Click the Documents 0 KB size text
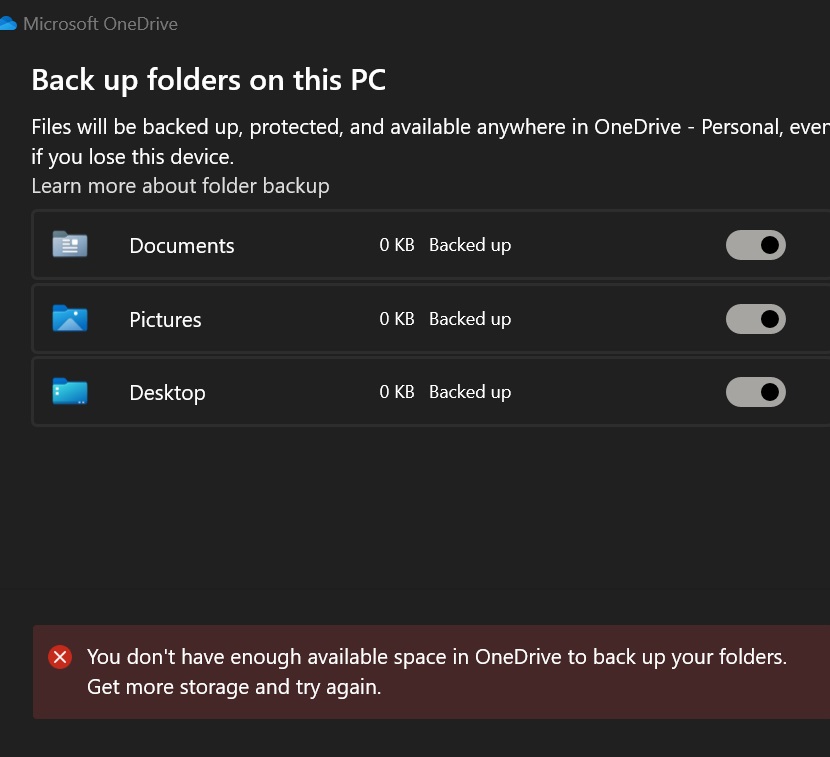Screen dimensions: 830x757 pos(396,245)
